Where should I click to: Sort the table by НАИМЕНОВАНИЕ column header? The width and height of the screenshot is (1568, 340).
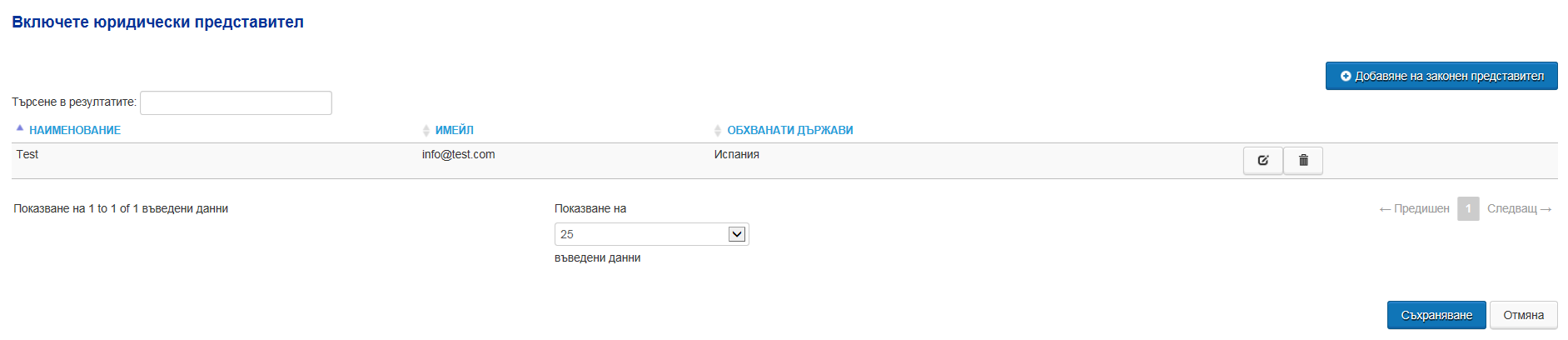pyautogui.click(x=75, y=130)
